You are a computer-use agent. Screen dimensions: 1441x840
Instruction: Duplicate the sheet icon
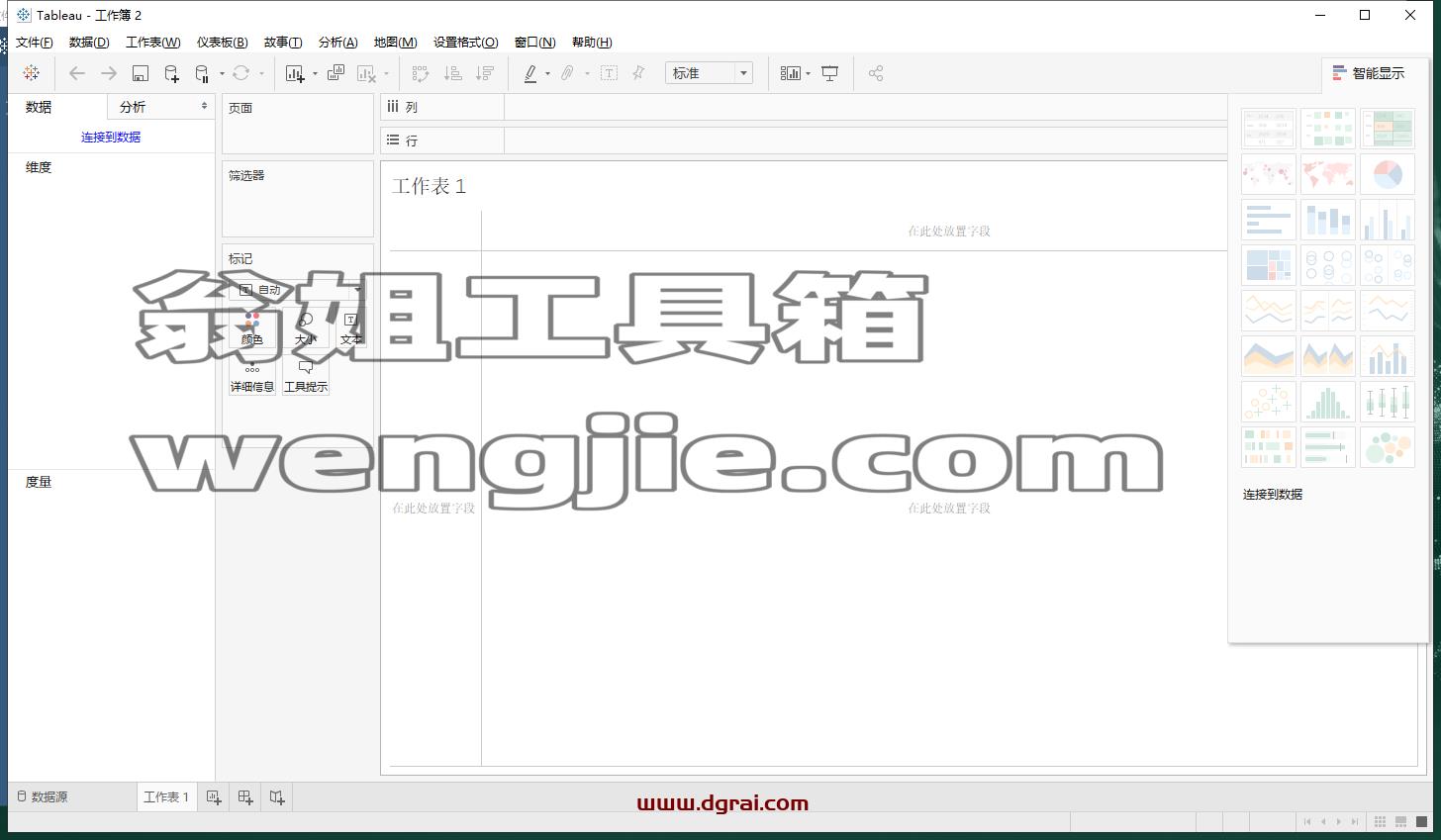tap(336, 73)
